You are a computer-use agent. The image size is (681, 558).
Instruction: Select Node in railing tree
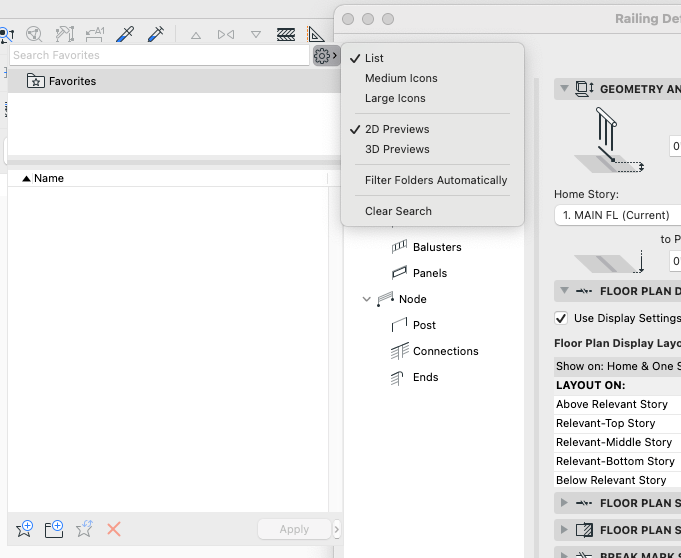[413, 299]
